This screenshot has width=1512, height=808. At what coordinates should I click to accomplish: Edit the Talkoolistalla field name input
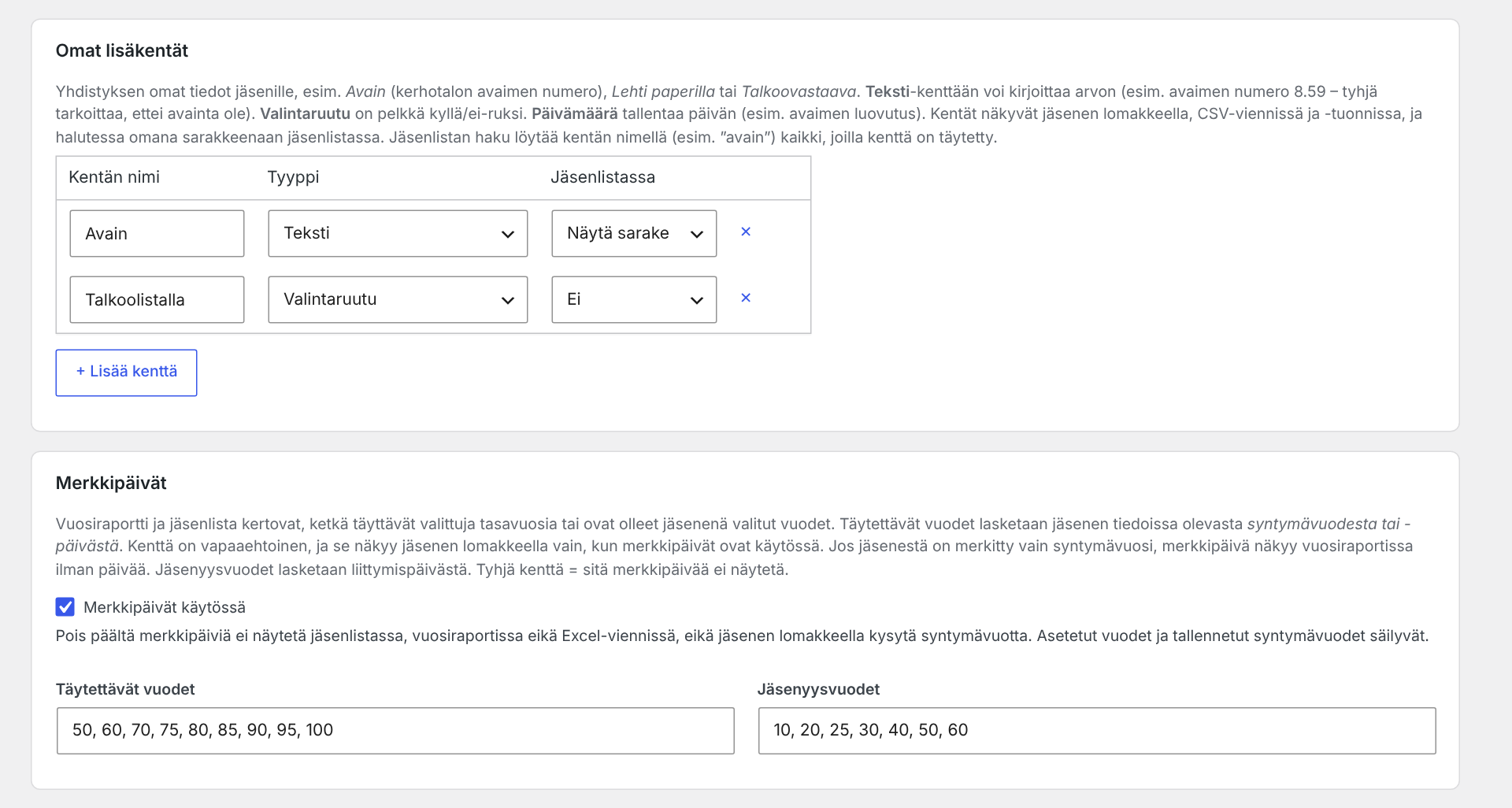pos(157,299)
